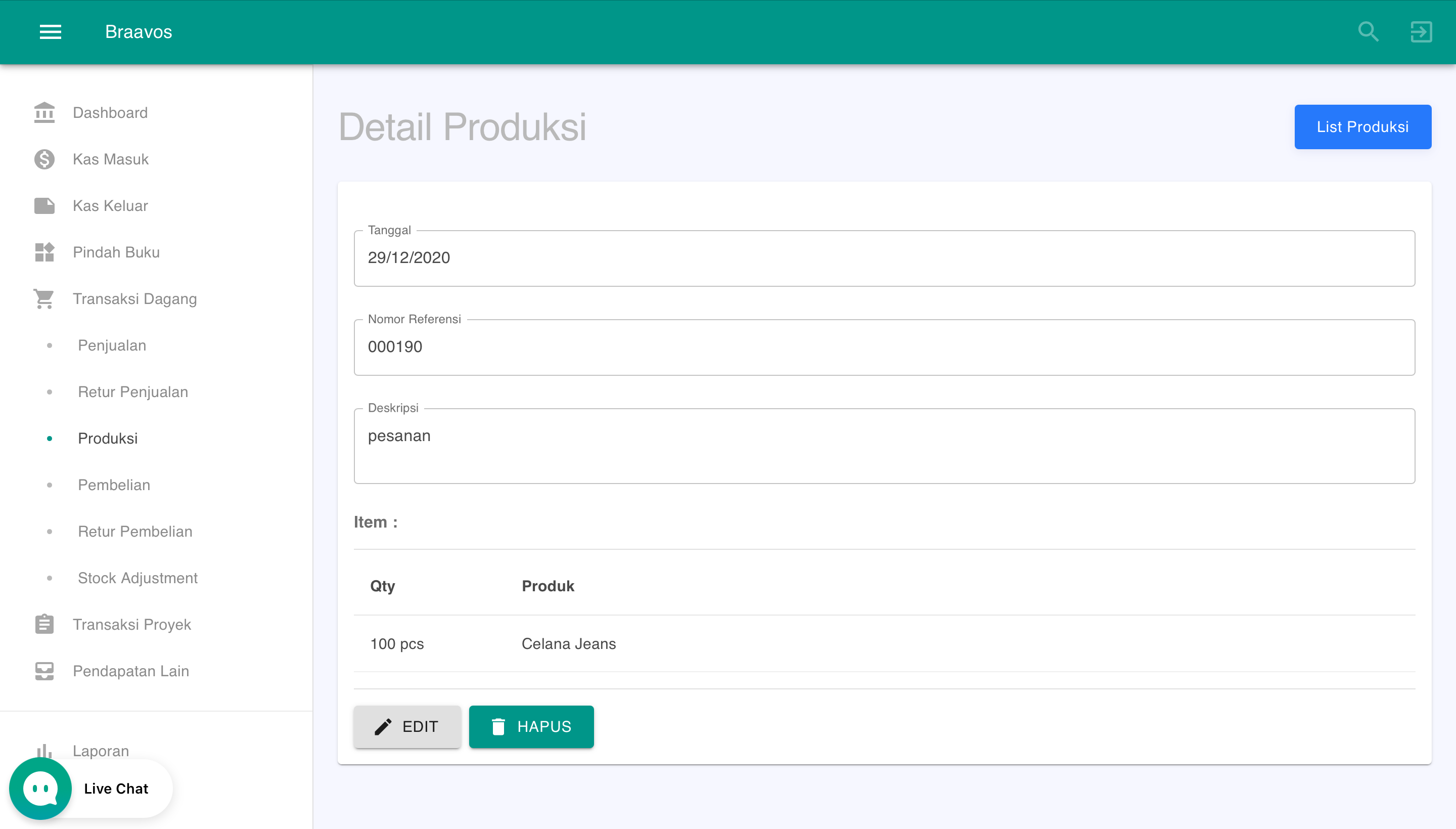The height and width of the screenshot is (829, 1456).
Task: Click the Dashboard bank icon
Action: point(44,113)
